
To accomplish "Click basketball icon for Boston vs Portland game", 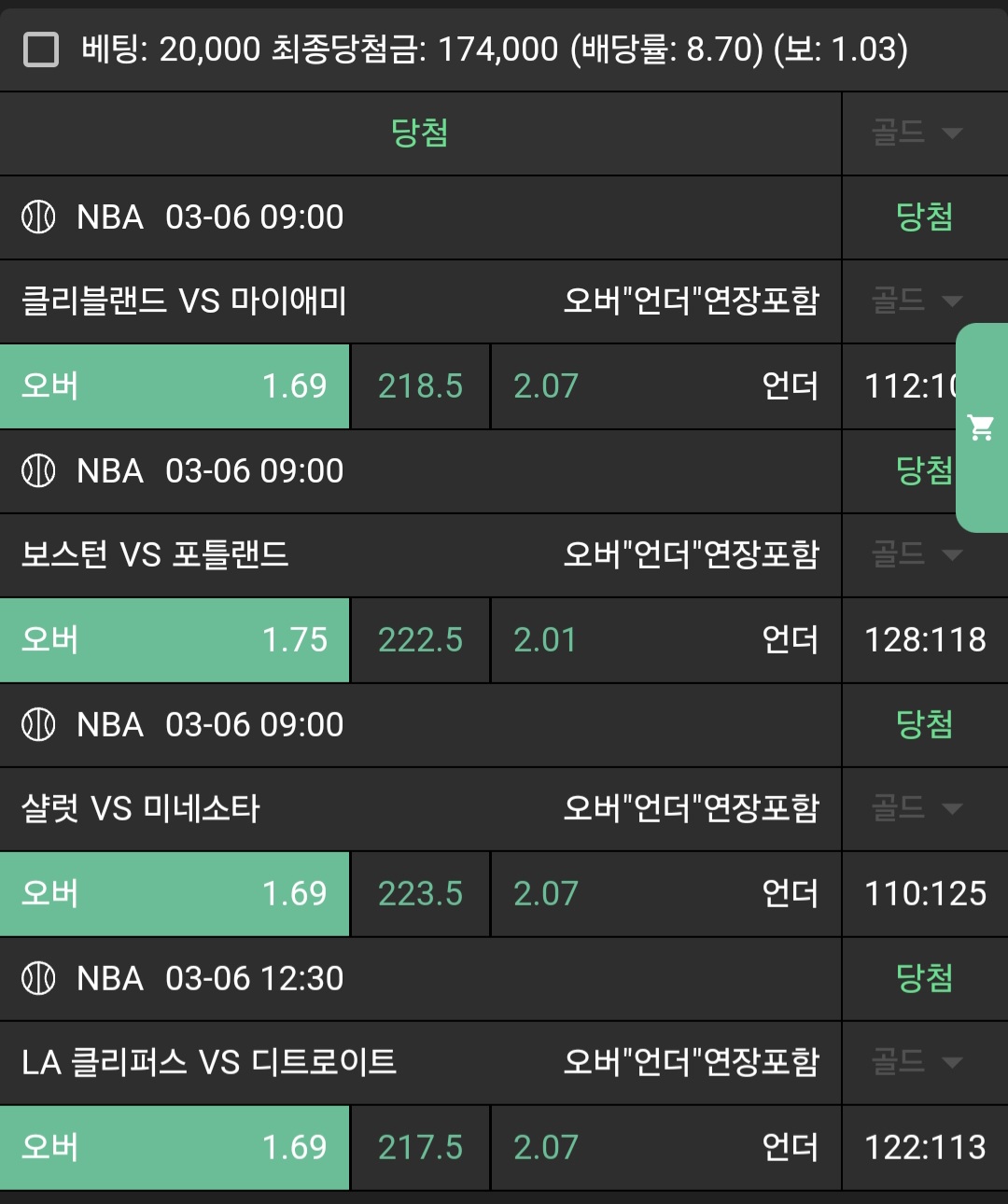I will (x=38, y=471).
